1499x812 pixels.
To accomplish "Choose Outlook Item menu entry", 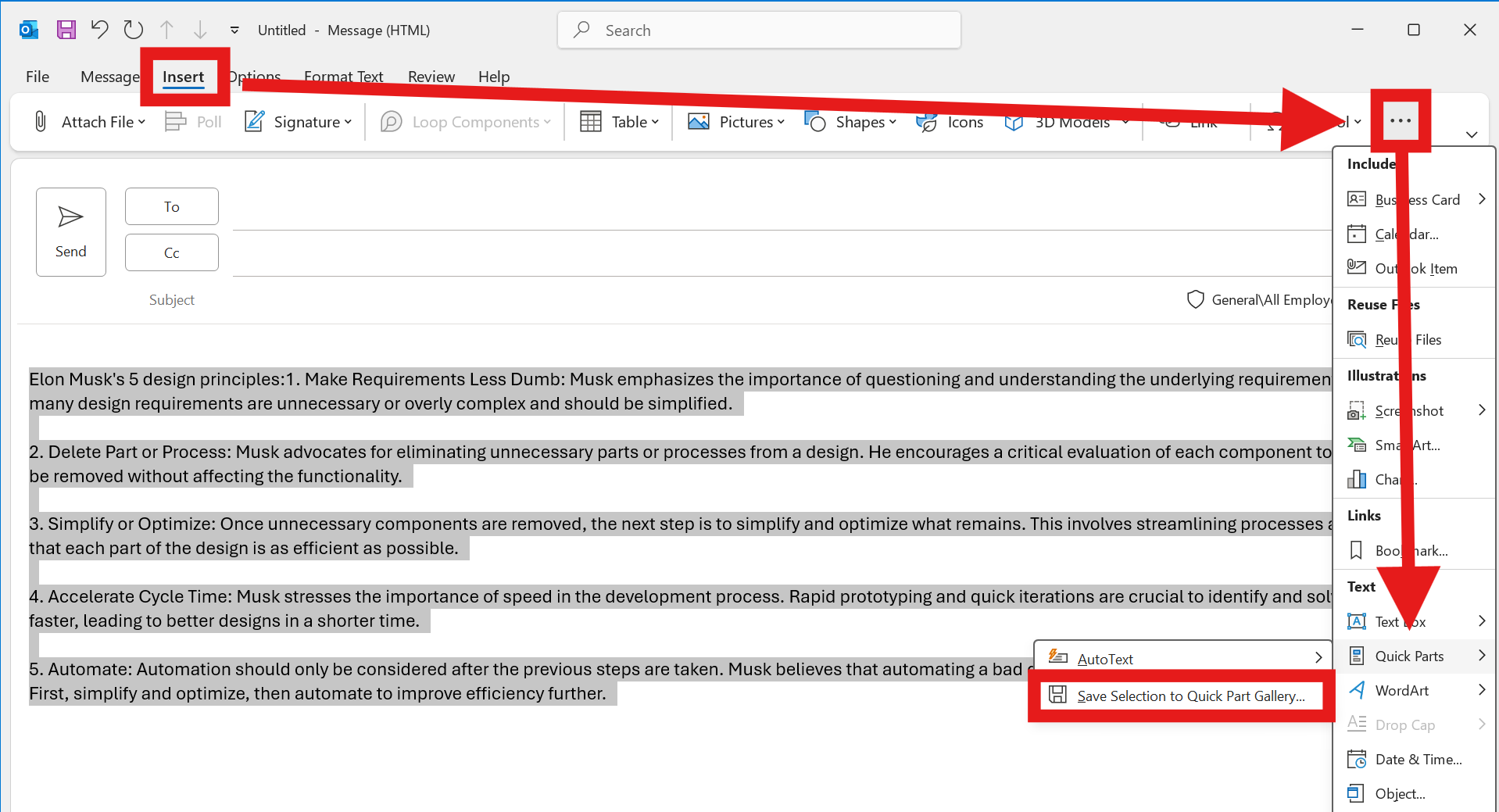I will (1415, 268).
